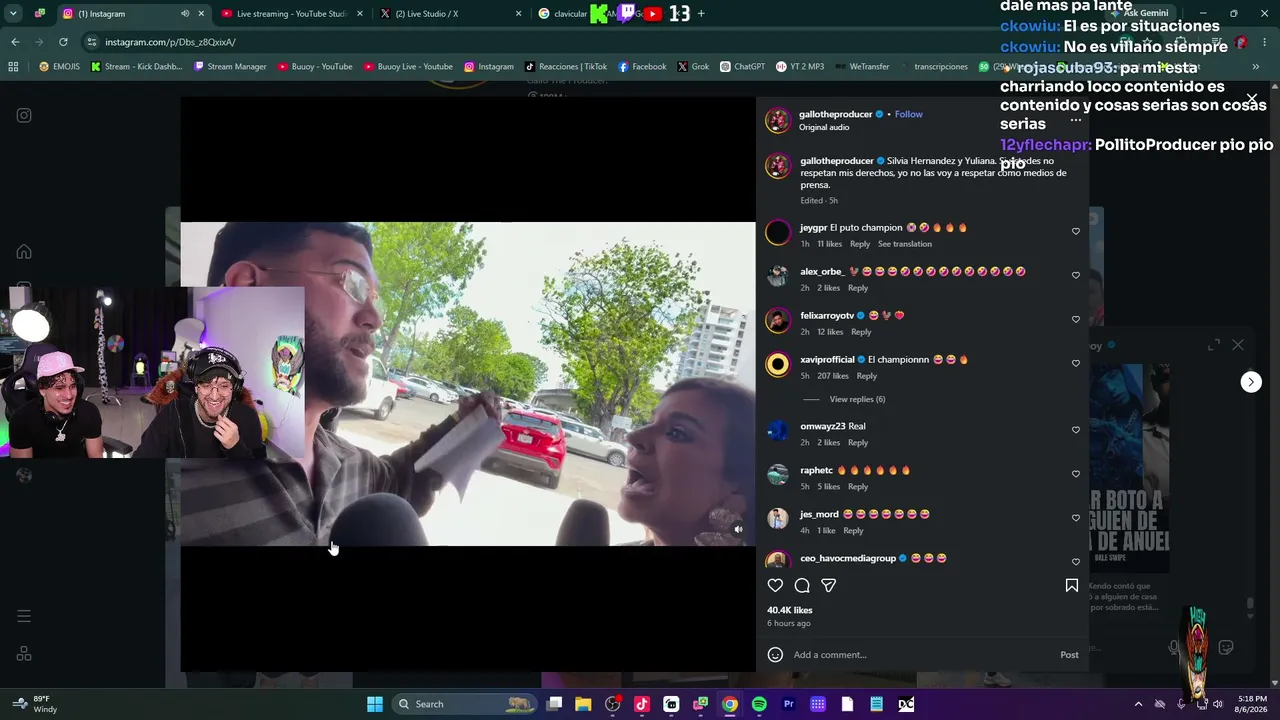Like jes_mord's comment
This screenshot has width=1280, height=720.
coord(1076,518)
